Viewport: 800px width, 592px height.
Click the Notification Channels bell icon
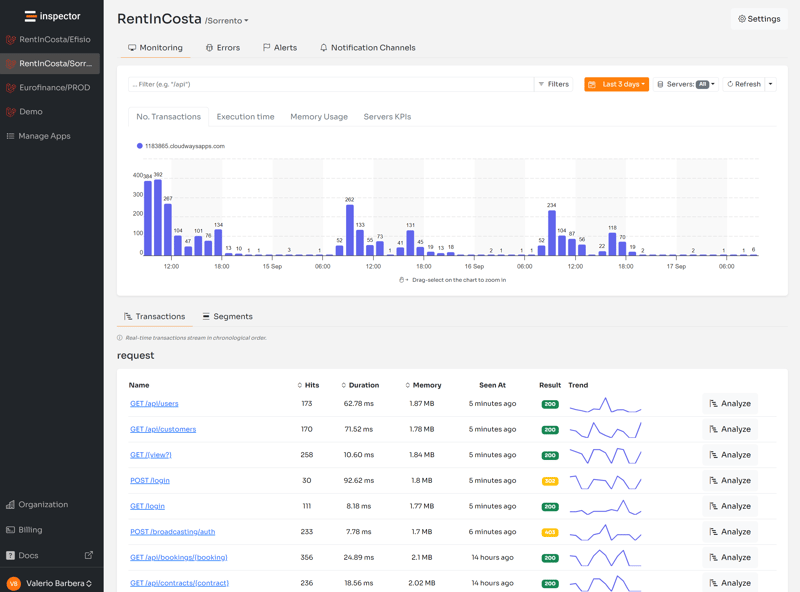(322, 47)
